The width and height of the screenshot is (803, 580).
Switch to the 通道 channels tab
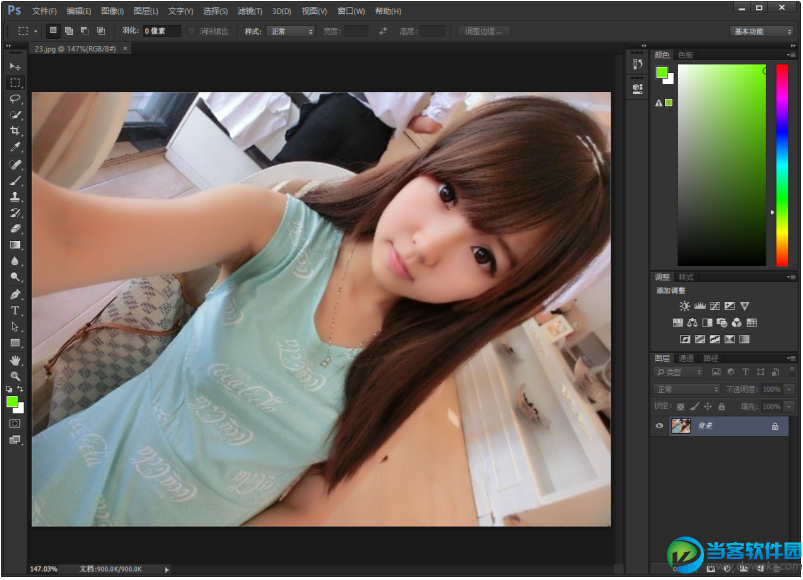point(686,358)
